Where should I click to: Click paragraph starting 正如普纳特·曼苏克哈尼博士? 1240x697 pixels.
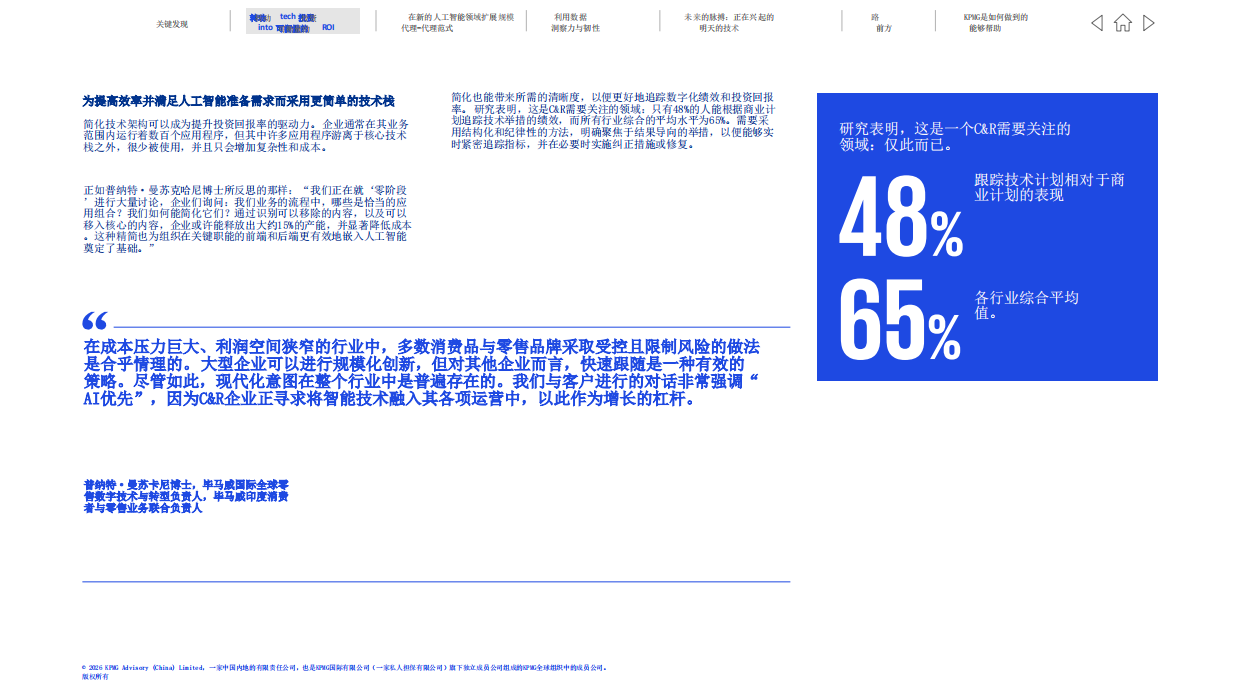(x=247, y=219)
